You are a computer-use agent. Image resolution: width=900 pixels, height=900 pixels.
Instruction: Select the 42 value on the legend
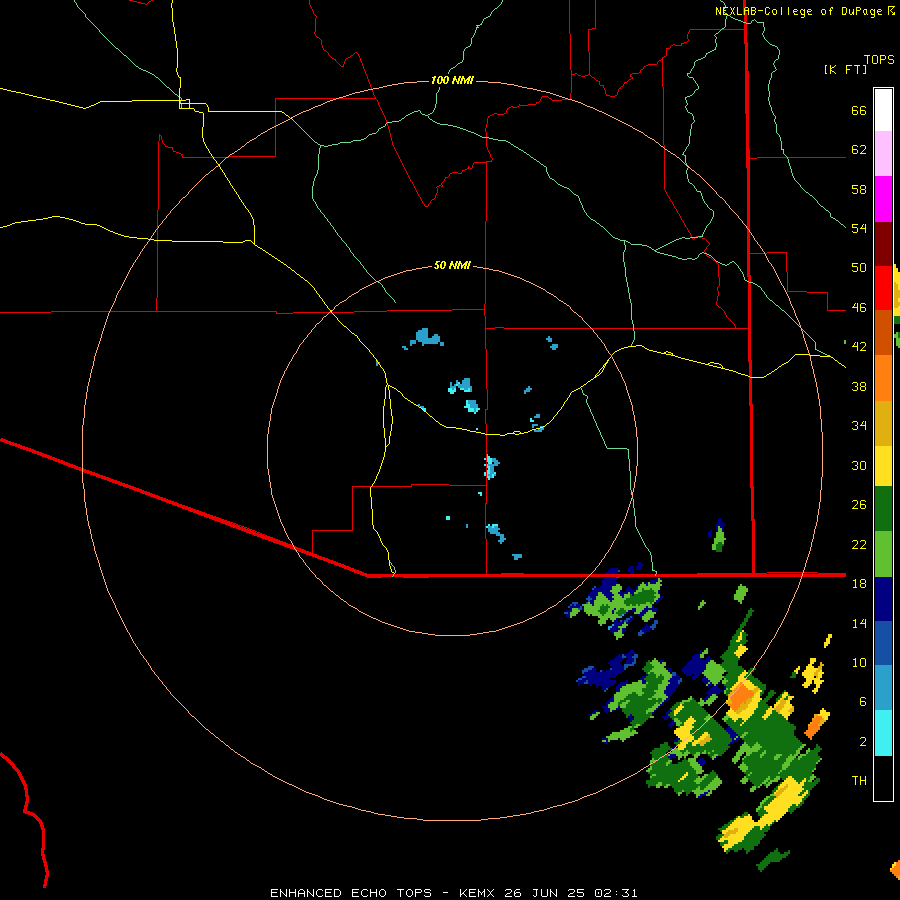[859, 347]
